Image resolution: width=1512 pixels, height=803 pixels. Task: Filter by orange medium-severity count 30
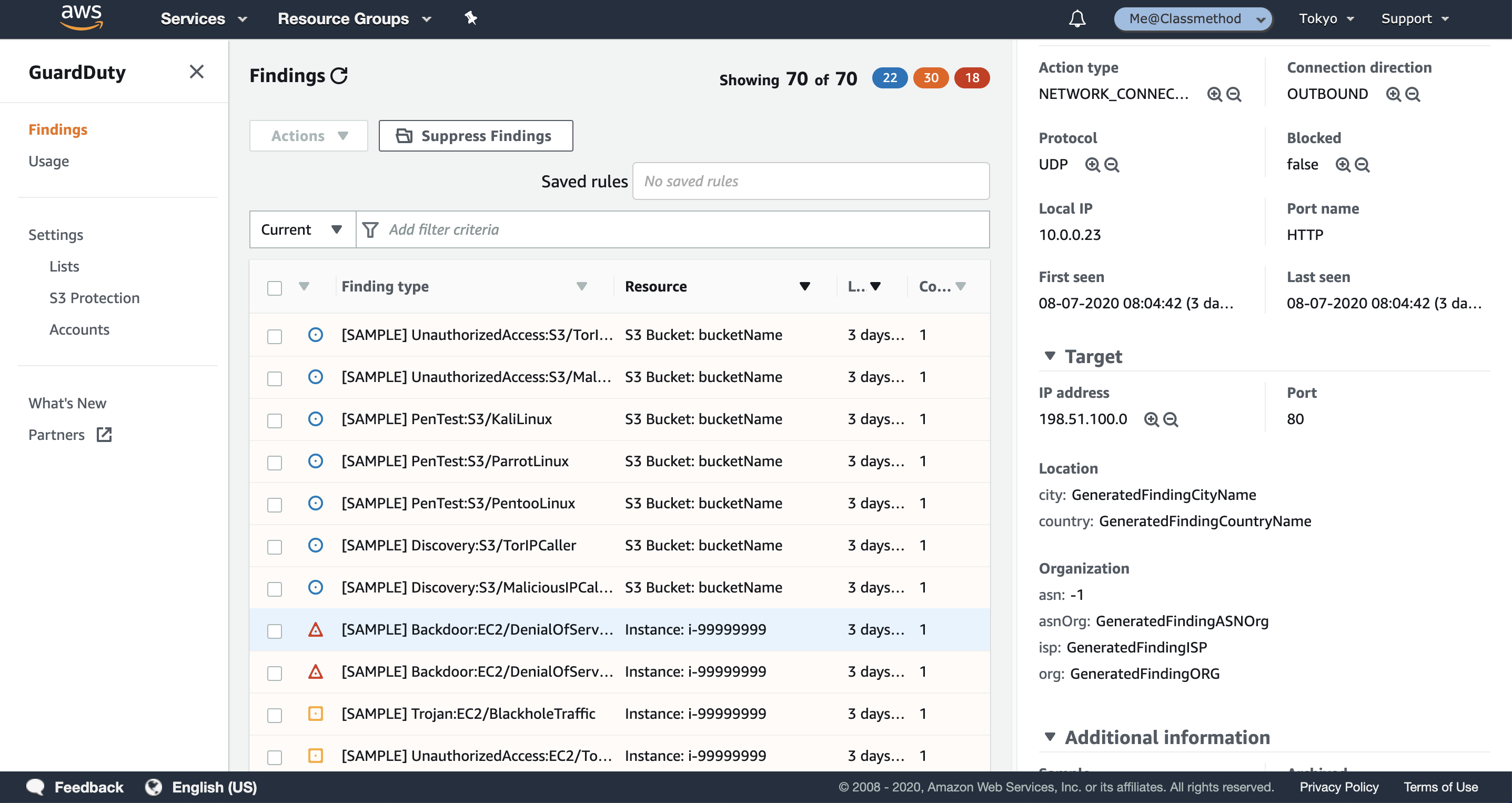point(930,77)
